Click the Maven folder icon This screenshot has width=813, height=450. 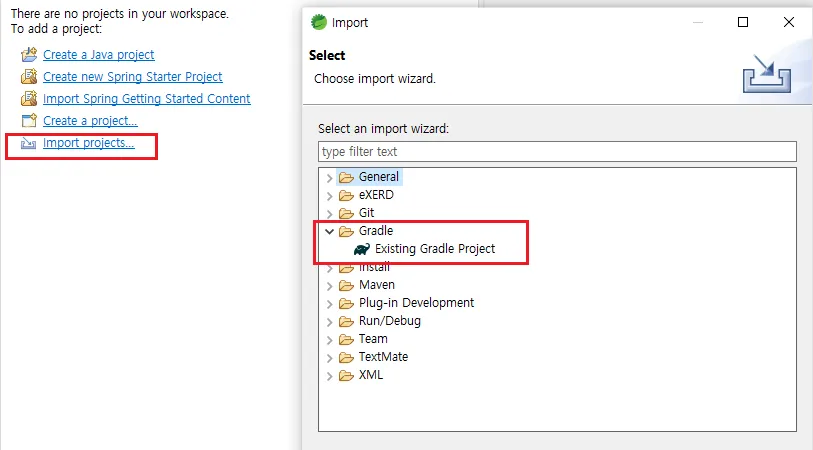tap(346, 286)
